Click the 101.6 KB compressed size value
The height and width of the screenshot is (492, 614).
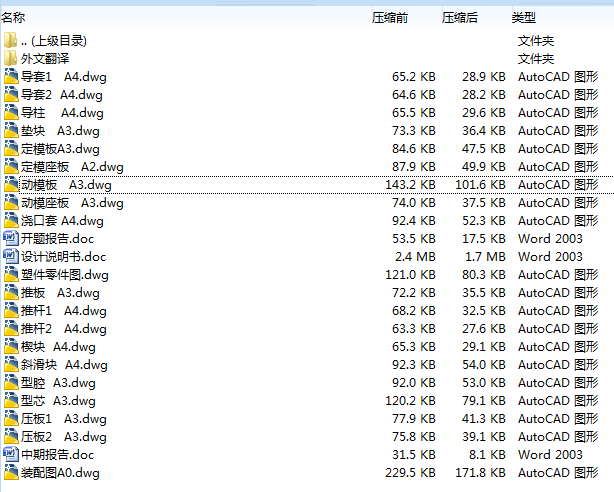pyautogui.click(x=480, y=184)
